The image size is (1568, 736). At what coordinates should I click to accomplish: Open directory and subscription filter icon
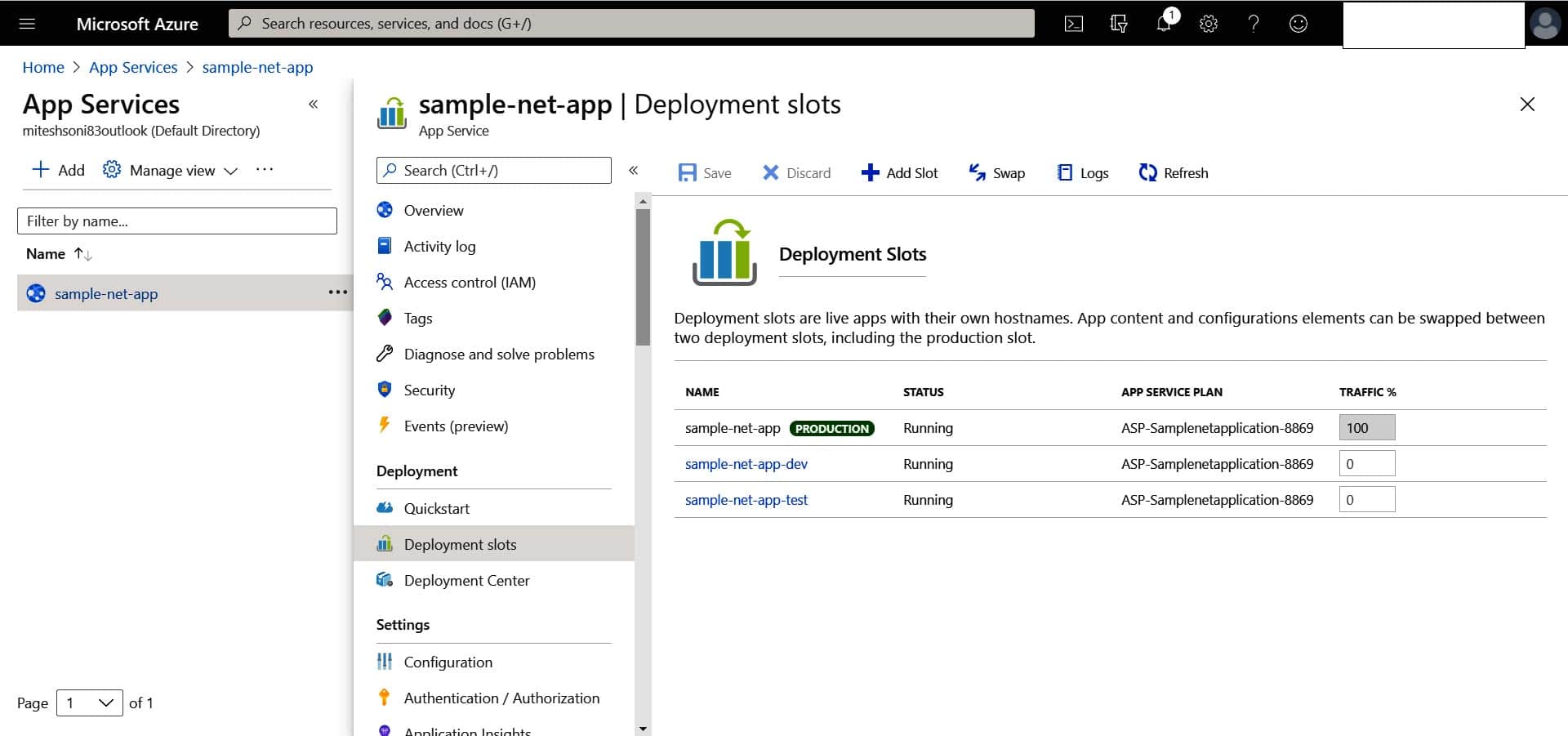(1119, 24)
